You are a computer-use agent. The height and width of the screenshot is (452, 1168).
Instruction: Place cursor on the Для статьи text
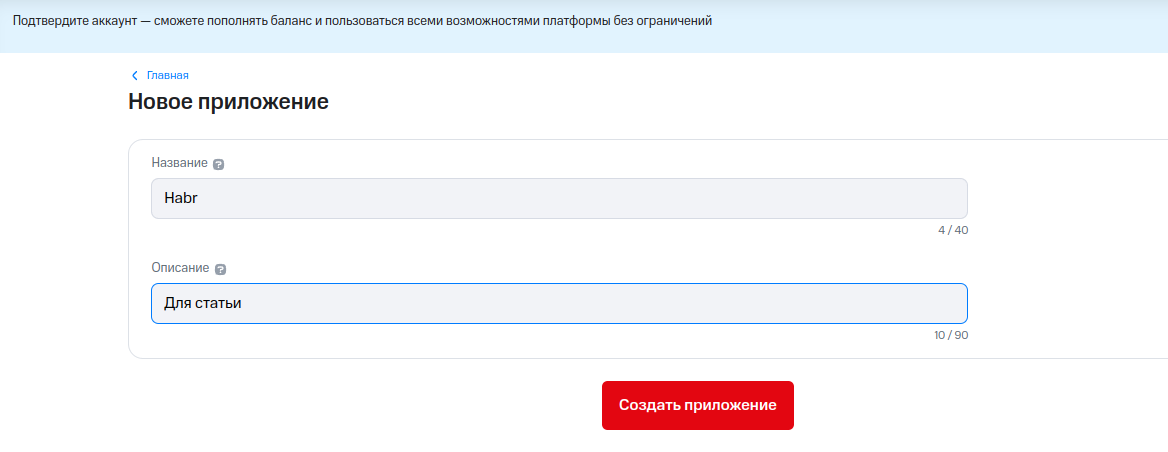203,303
